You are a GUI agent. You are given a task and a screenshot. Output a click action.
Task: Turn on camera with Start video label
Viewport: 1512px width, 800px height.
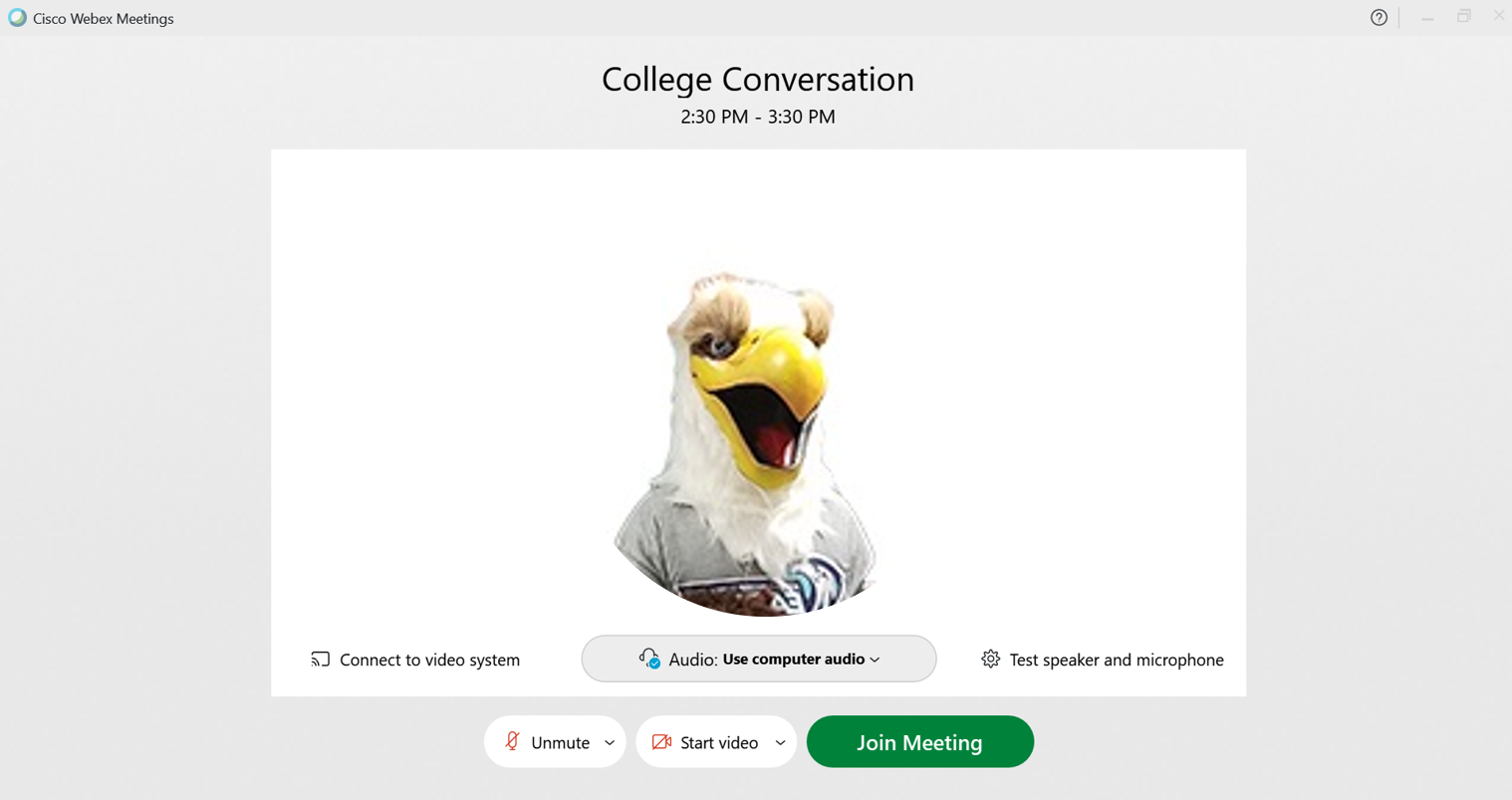click(x=718, y=742)
